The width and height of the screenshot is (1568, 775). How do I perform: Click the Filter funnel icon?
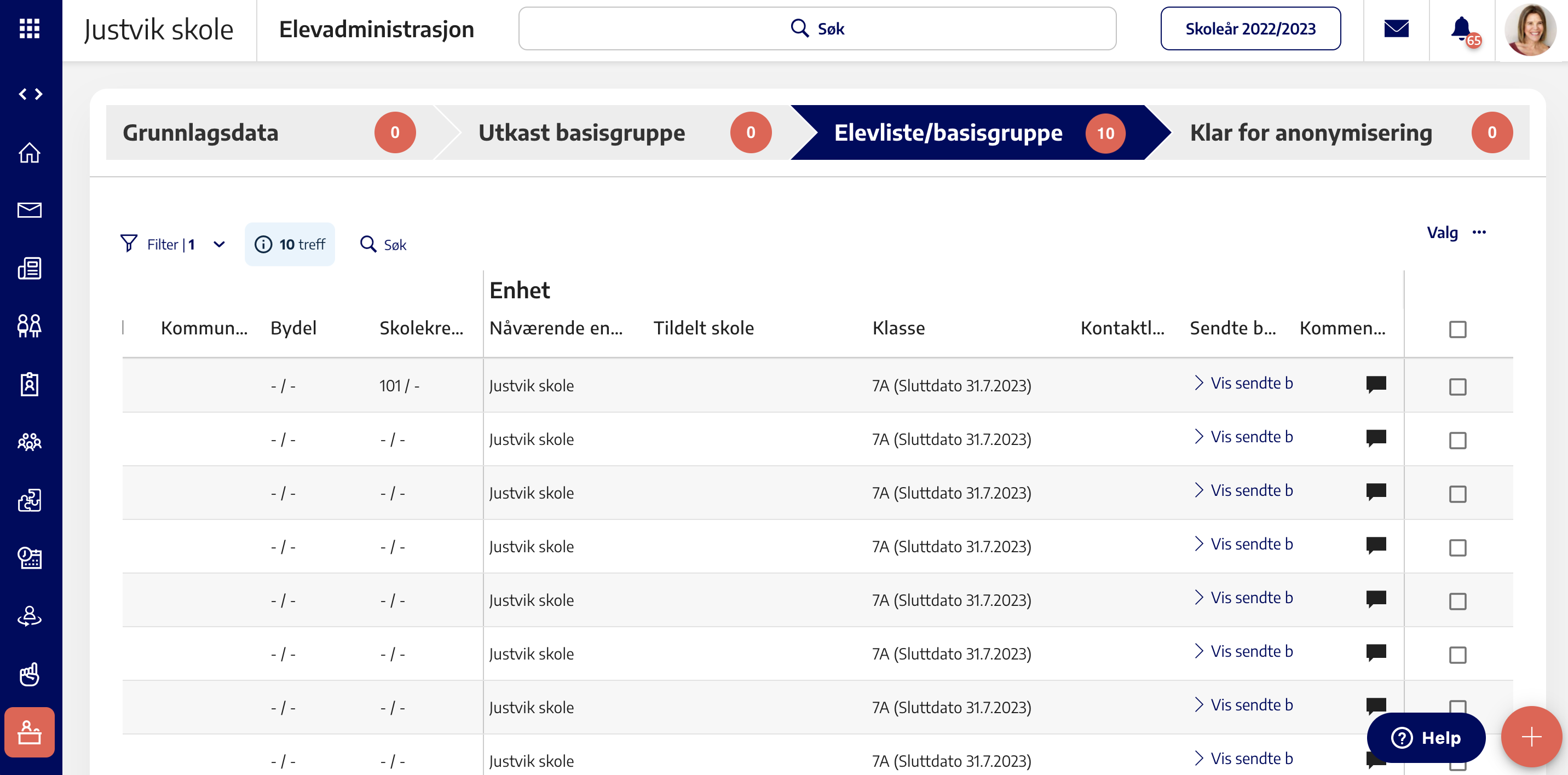tap(129, 244)
